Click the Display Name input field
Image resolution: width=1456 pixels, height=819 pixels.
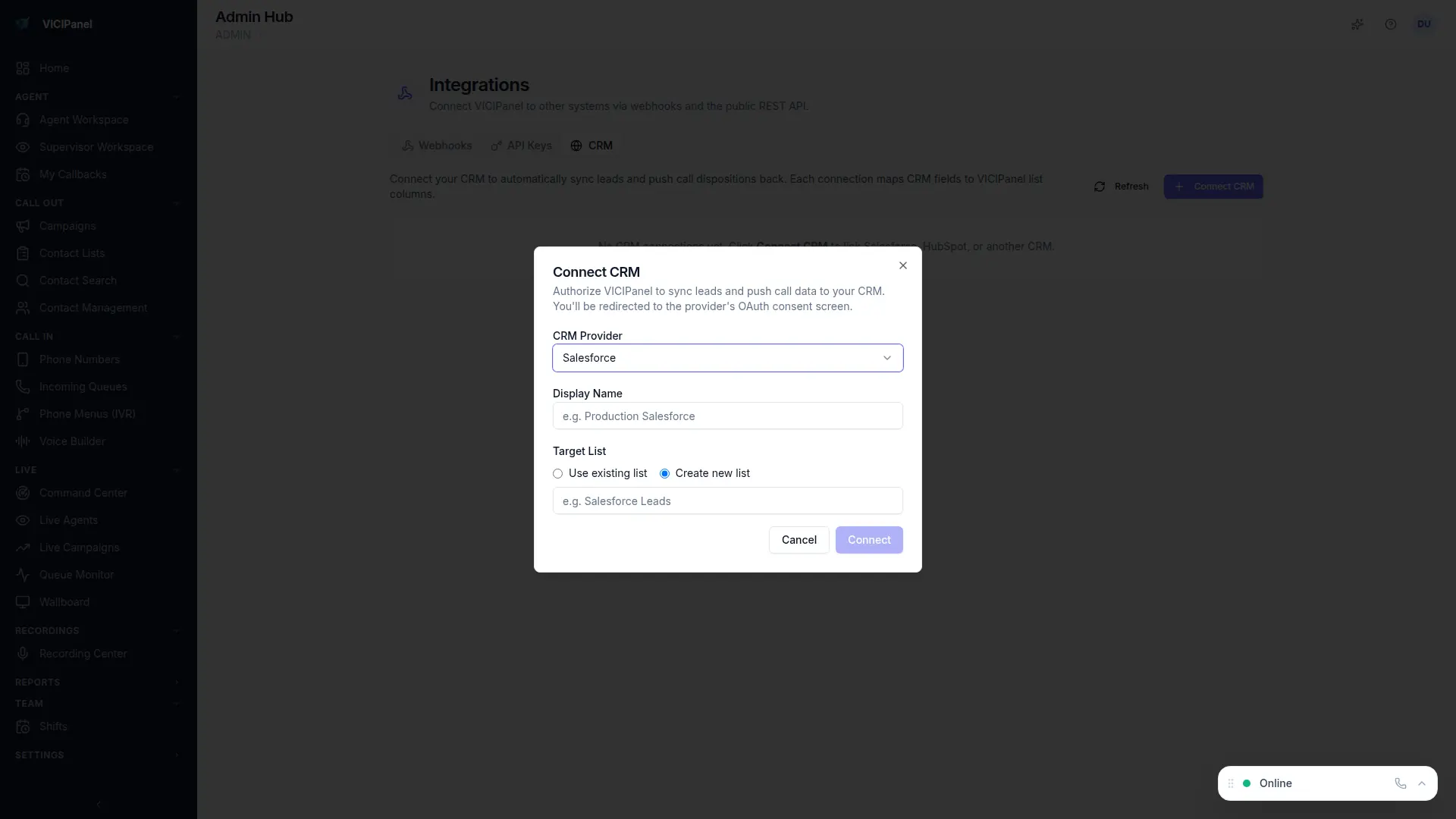pos(727,416)
